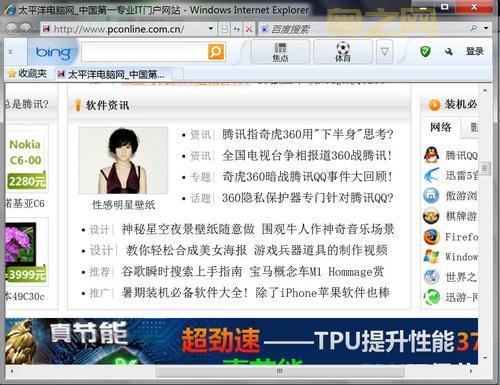Open the 焦点 news toolbar button
Image resolution: width=500 pixels, height=385 pixels.
click(280, 52)
